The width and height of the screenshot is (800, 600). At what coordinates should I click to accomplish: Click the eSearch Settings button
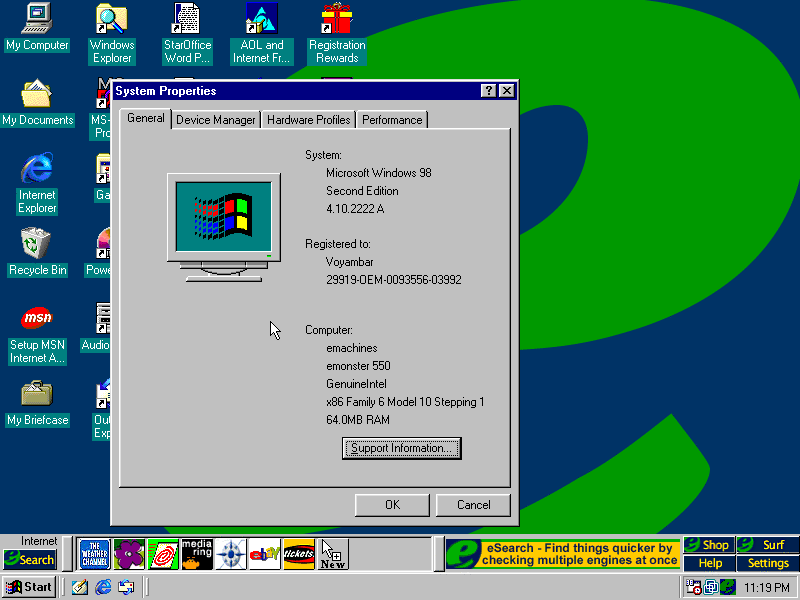pos(768,563)
